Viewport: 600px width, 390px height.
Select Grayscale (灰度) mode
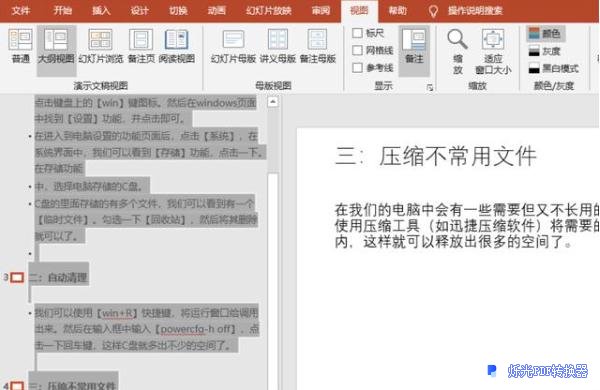[545, 51]
